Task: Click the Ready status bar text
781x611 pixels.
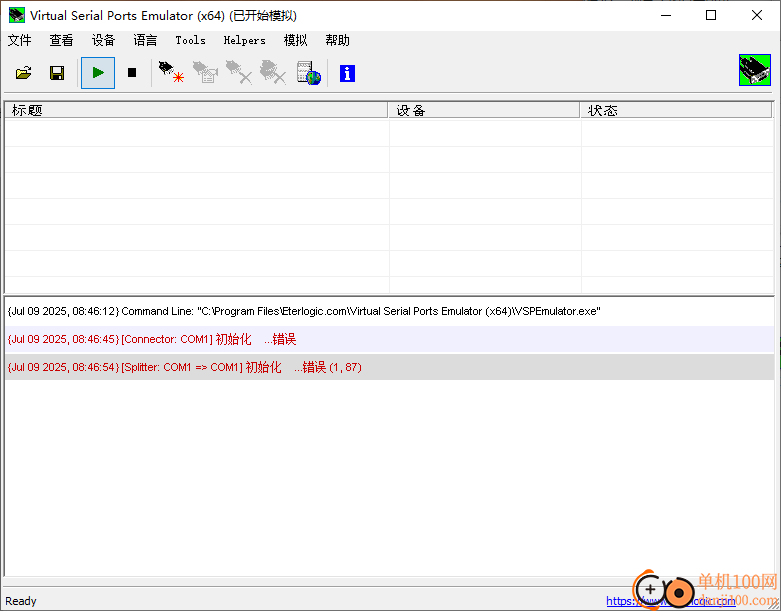Action: [x=21, y=601]
